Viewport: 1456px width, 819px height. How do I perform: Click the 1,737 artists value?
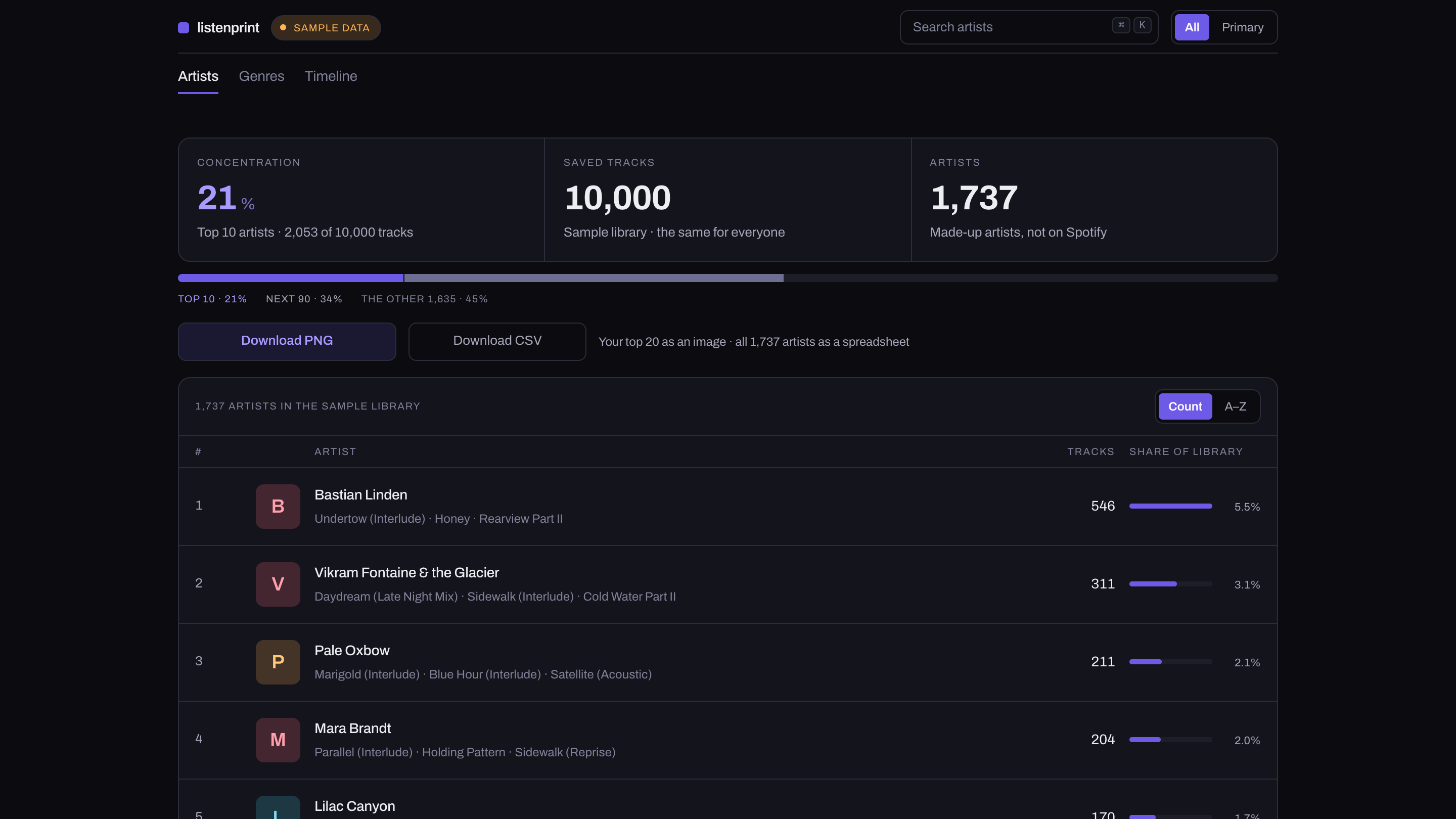[974, 198]
